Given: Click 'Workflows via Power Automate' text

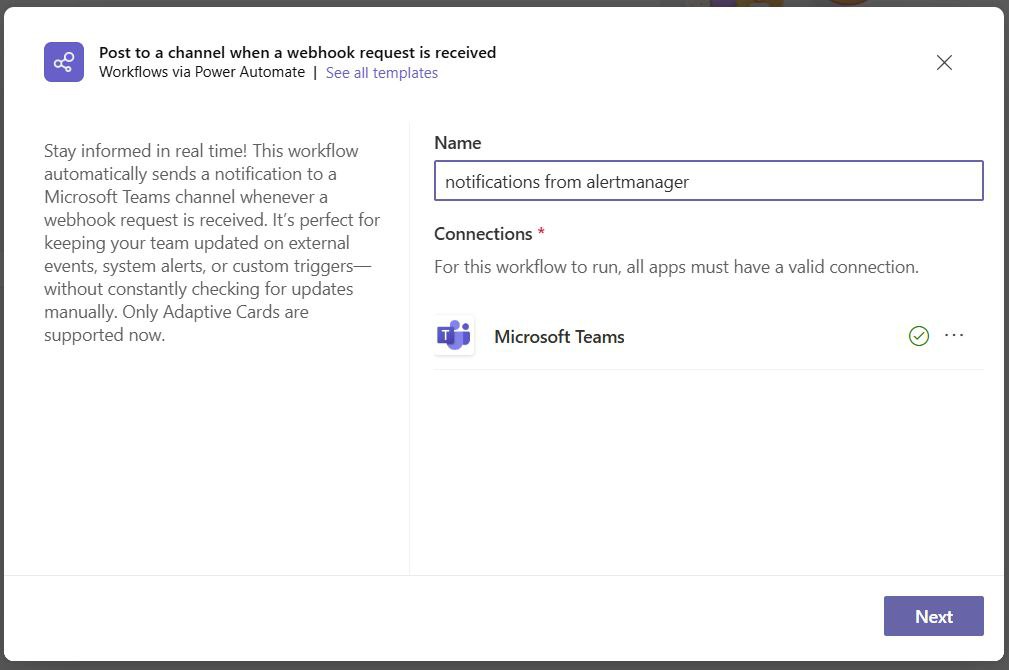Looking at the screenshot, I should click(202, 72).
